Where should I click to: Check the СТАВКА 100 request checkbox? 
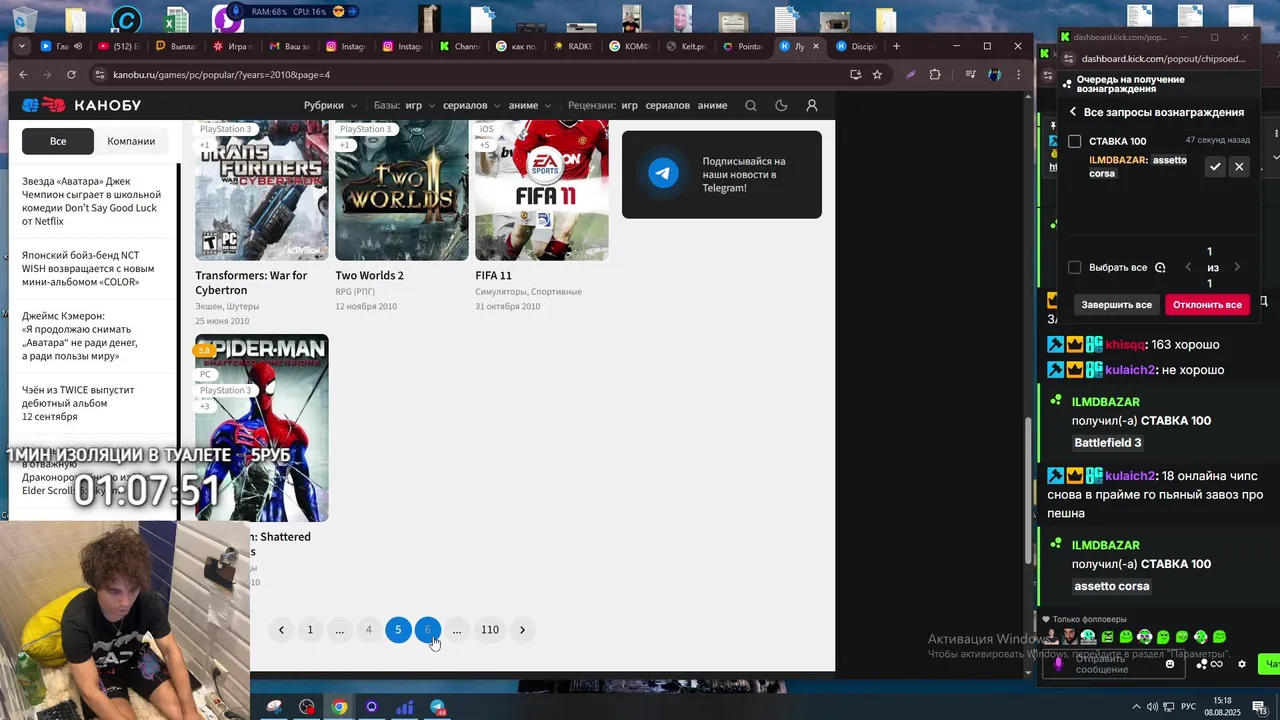(1075, 141)
